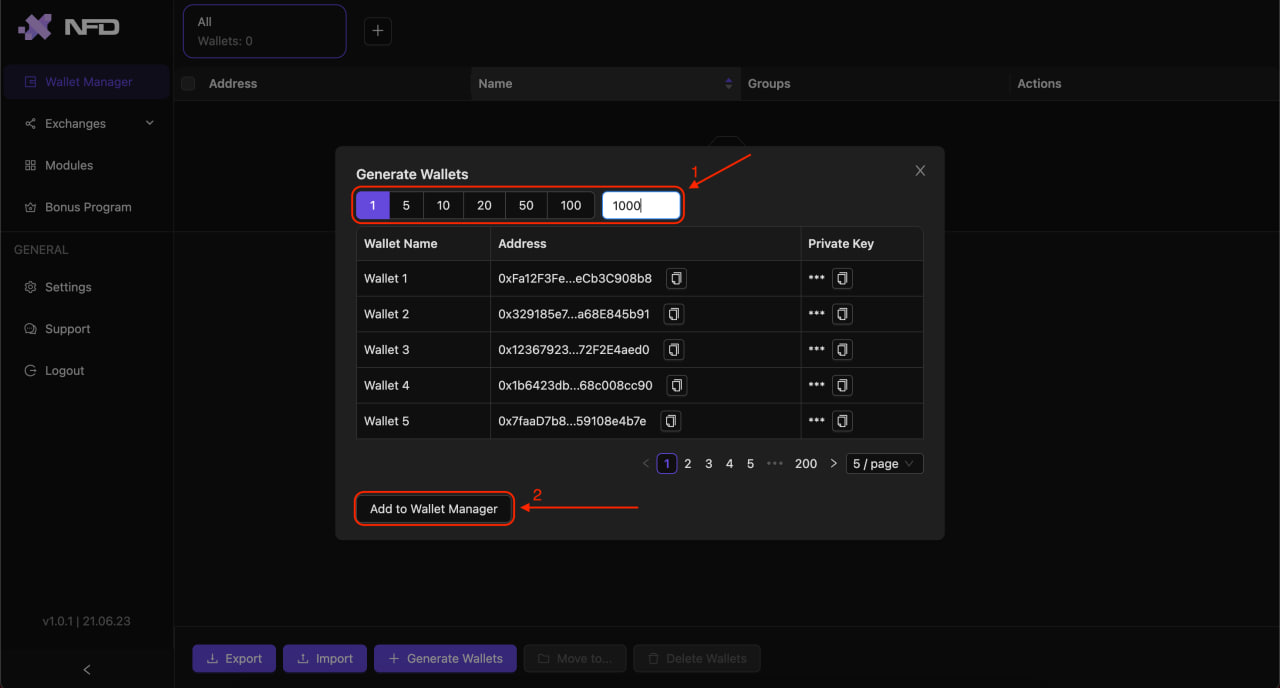Copy Wallet 5 private key
Image resolution: width=1280 pixels, height=688 pixels.
[843, 421]
